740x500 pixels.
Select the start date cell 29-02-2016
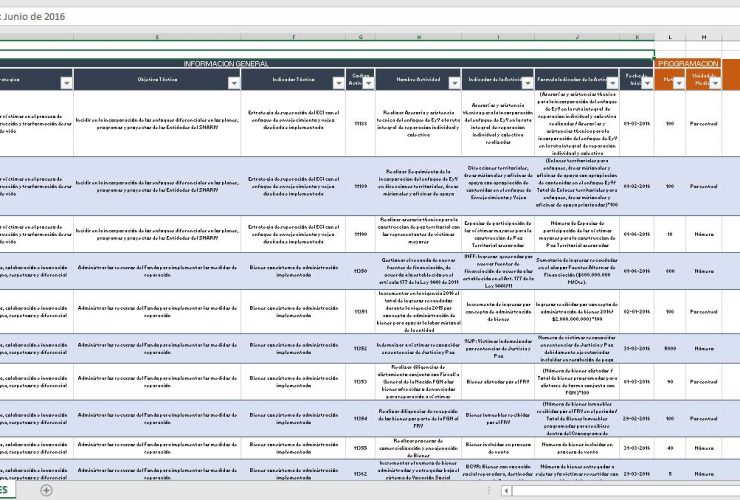[x=637, y=418]
